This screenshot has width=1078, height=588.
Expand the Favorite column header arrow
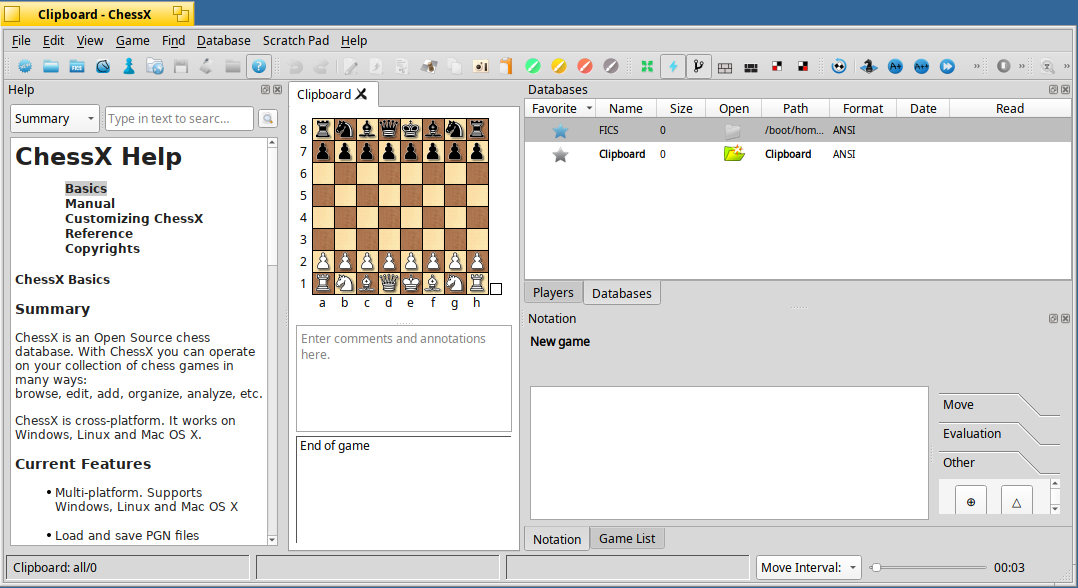point(589,108)
